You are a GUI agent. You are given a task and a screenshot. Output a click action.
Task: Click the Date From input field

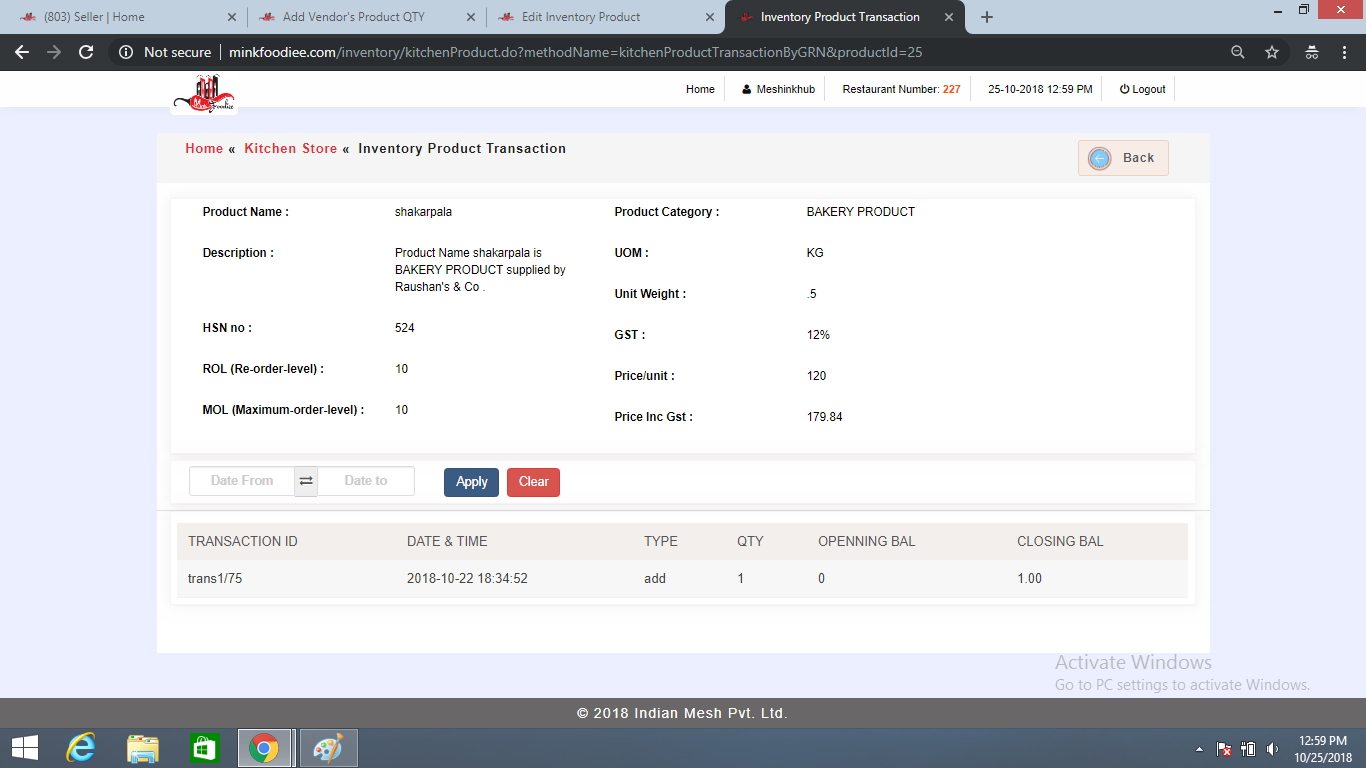[x=242, y=481]
